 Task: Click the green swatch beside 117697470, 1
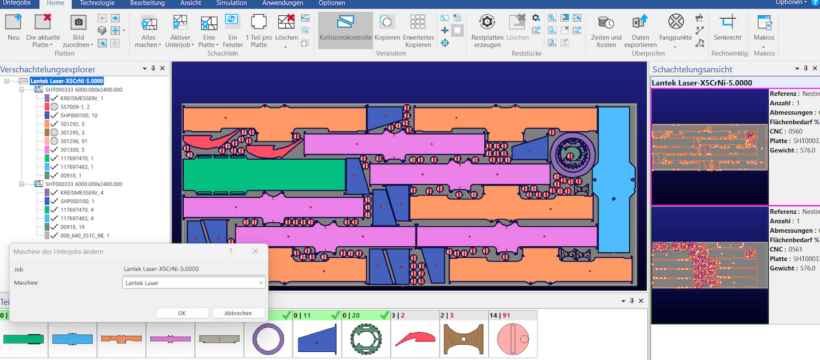coord(47,158)
